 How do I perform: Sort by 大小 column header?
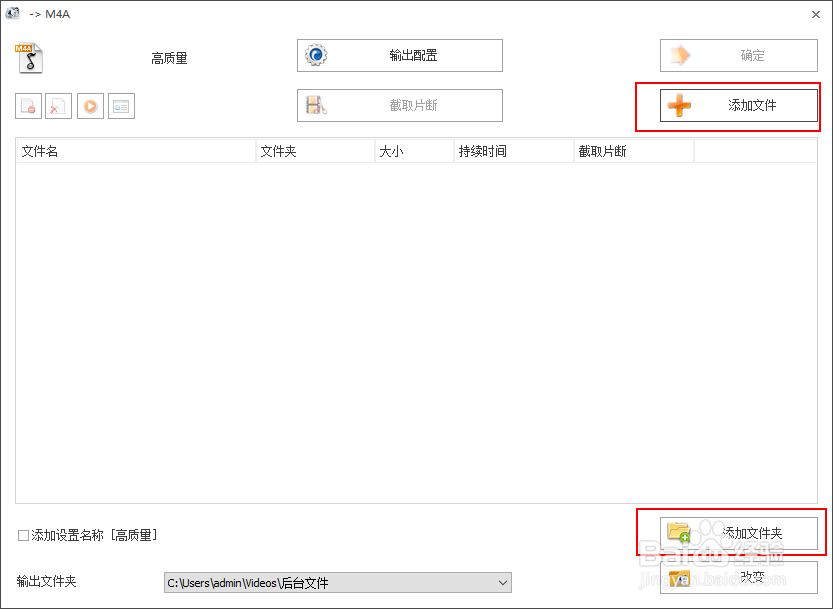pyautogui.click(x=414, y=151)
